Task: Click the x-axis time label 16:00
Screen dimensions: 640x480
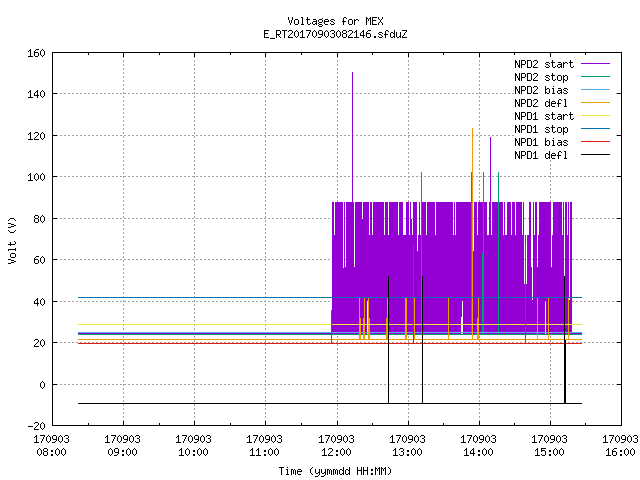Action: pyautogui.click(x=620, y=452)
